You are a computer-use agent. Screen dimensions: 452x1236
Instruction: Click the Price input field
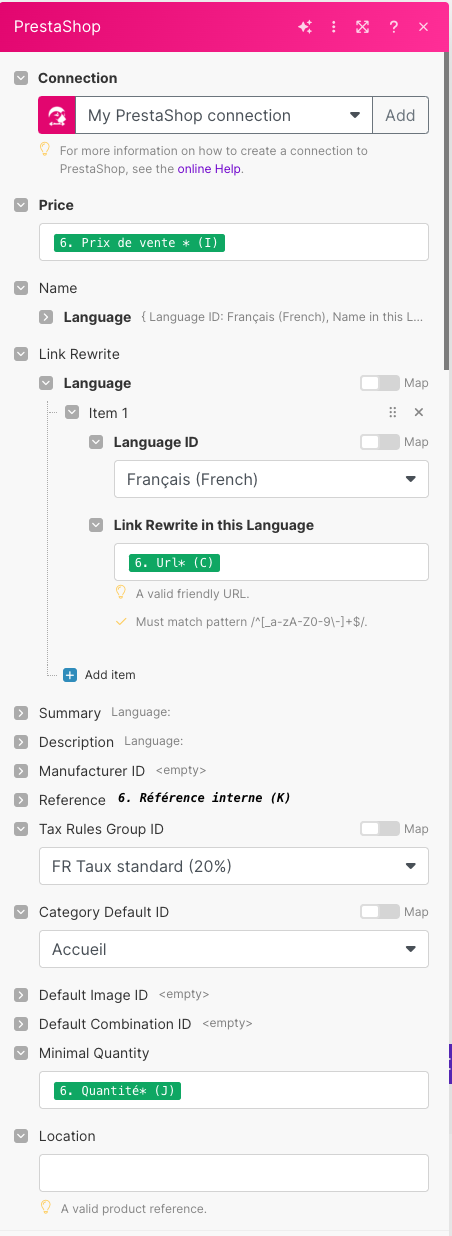(234, 243)
